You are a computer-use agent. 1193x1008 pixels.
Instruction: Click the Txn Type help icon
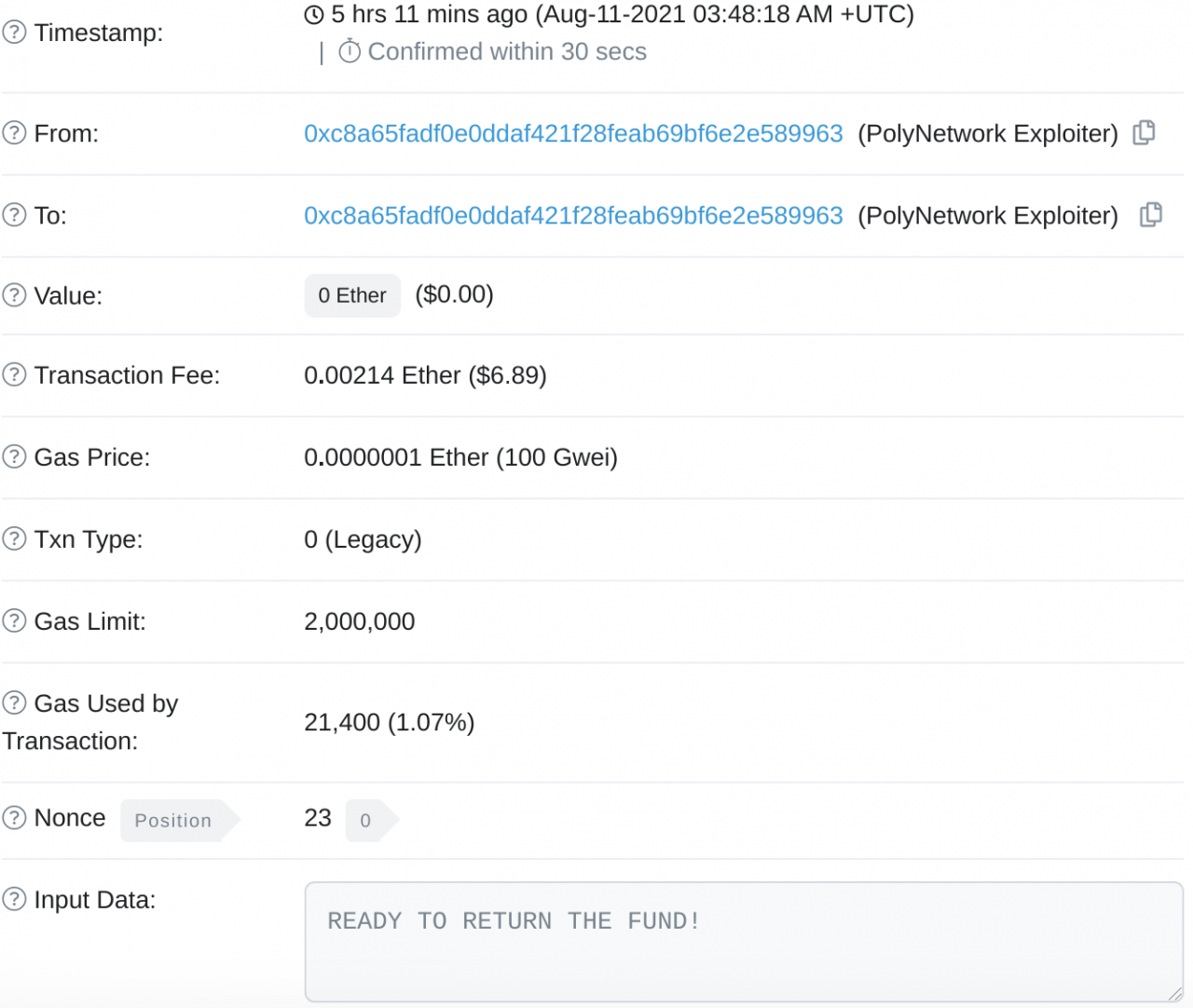point(14,538)
